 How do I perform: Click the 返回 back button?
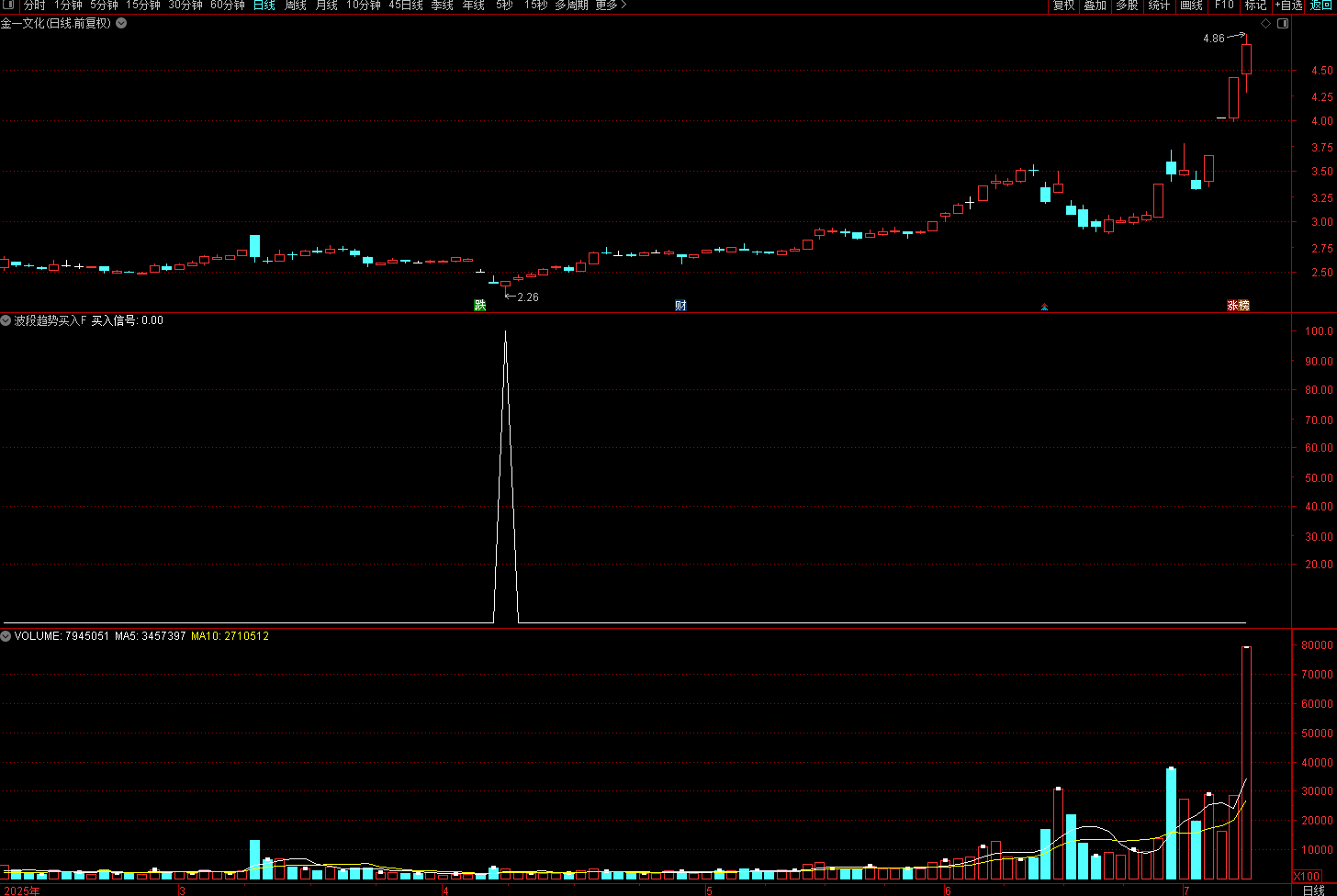click(1320, 6)
